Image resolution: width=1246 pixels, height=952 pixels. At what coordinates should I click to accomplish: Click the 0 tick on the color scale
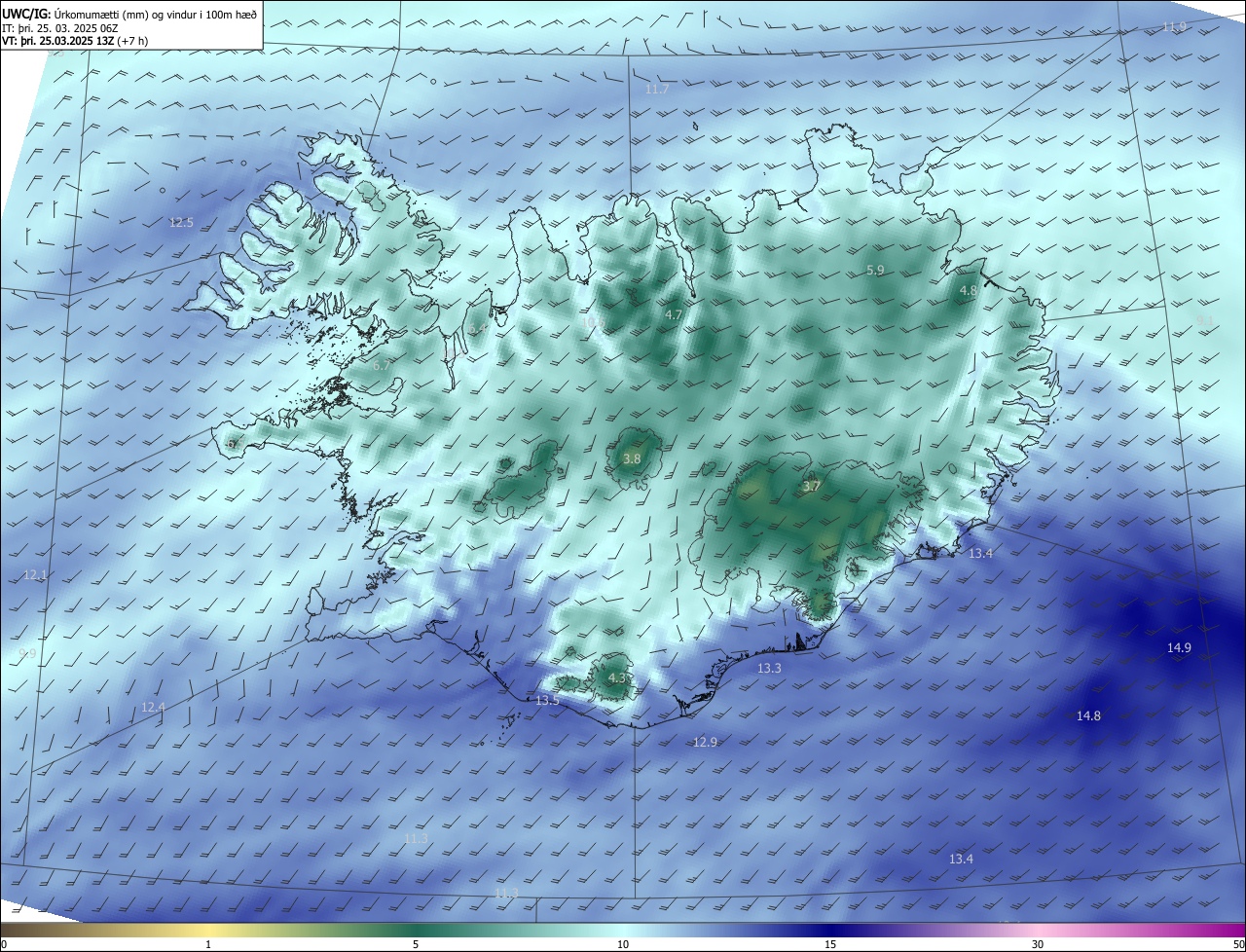tap(4, 944)
